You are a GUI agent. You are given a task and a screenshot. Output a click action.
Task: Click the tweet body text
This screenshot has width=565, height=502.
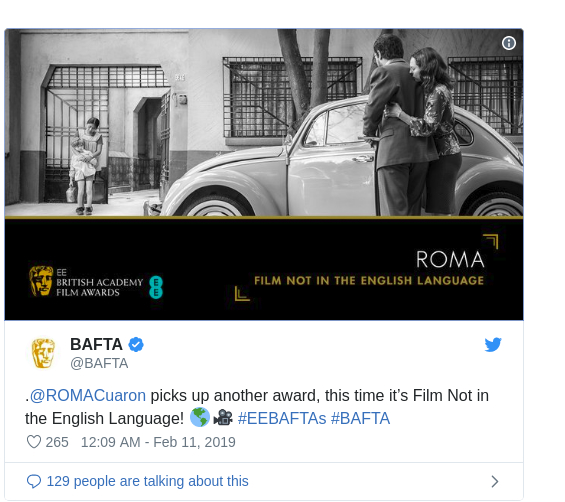tap(257, 407)
